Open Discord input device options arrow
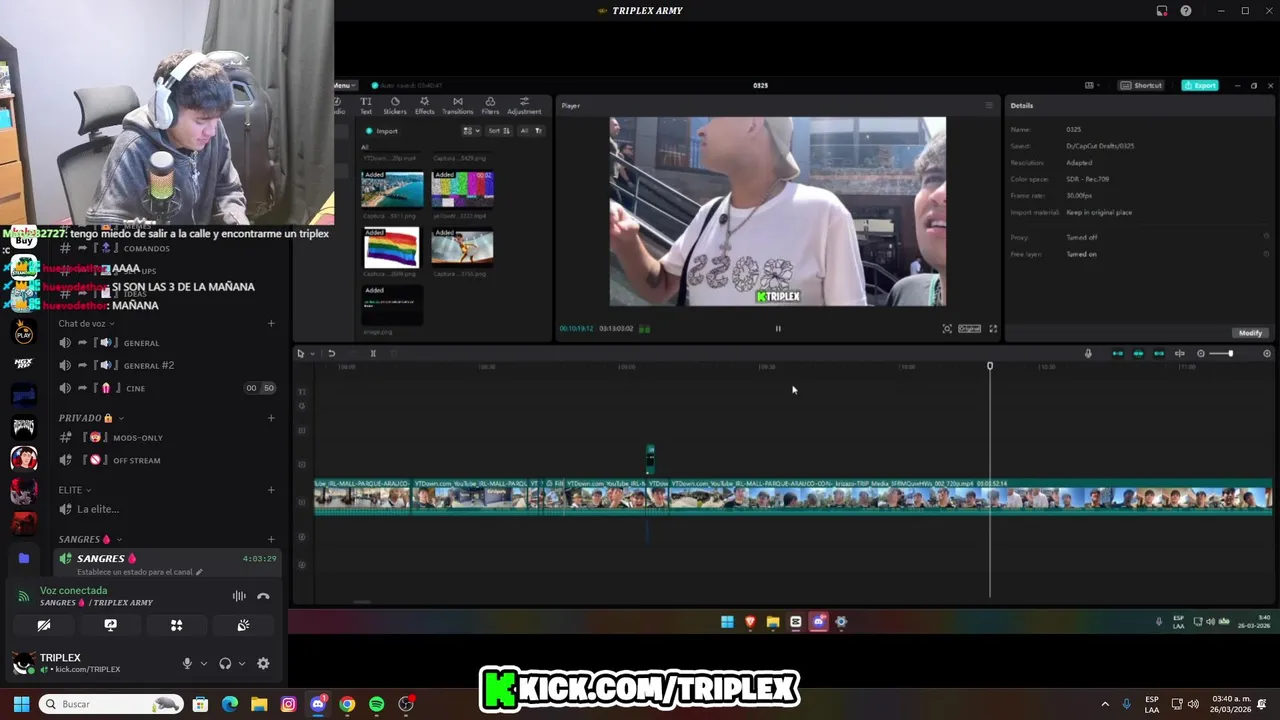This screenshot has width=1280, height=720. tap(204, 663)
